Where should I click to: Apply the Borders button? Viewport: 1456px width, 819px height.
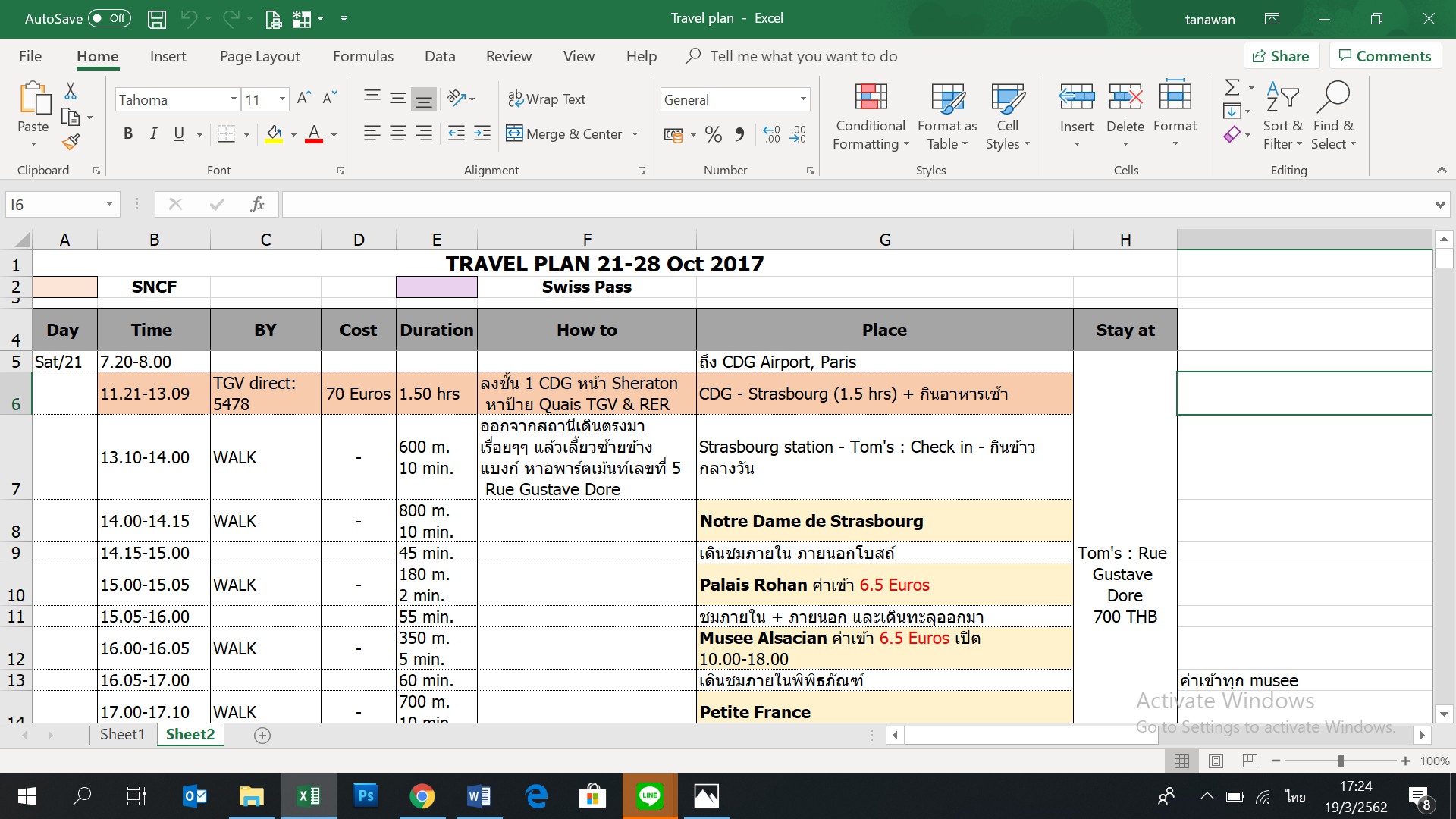[226, 134]
